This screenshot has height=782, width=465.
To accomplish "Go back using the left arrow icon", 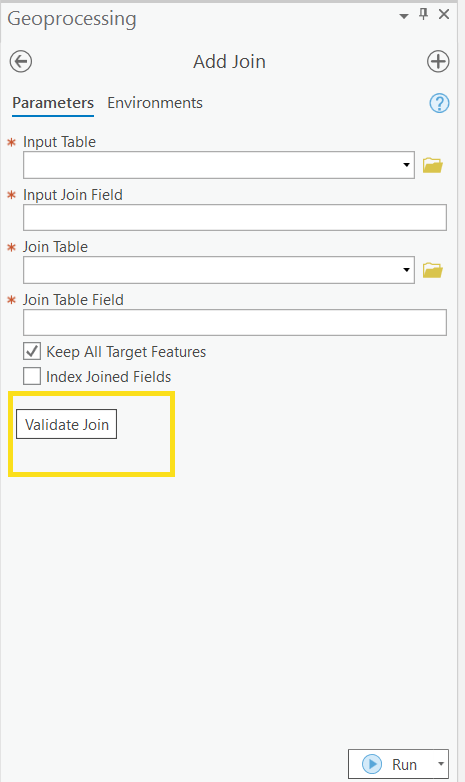I will [x=21, y=62].
